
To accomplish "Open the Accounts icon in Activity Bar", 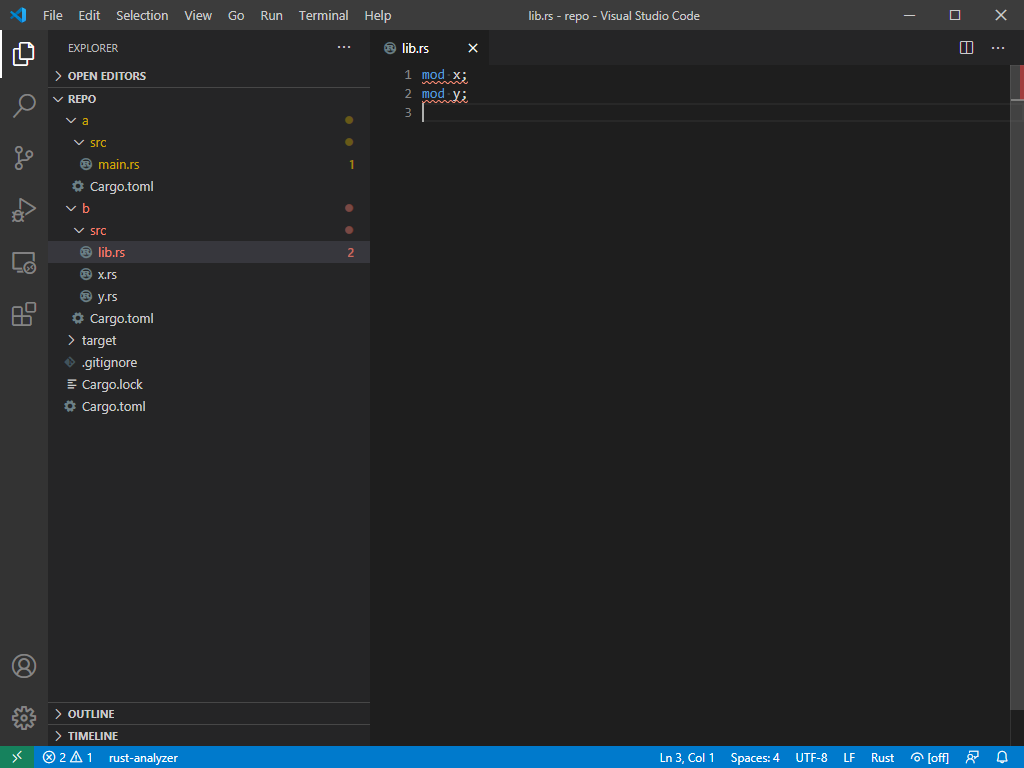I will pyautogui.click(x=23, y=666).
